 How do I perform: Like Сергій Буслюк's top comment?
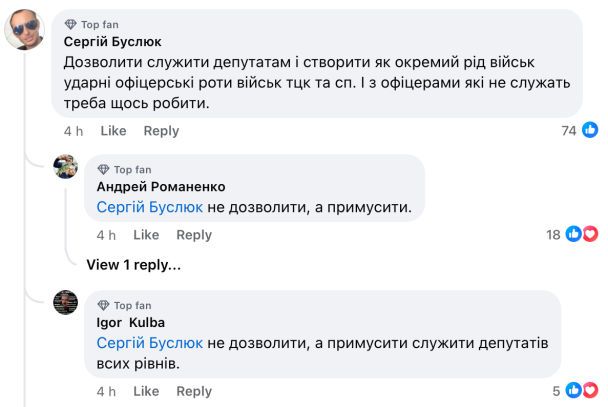click(x=113, y=131)
